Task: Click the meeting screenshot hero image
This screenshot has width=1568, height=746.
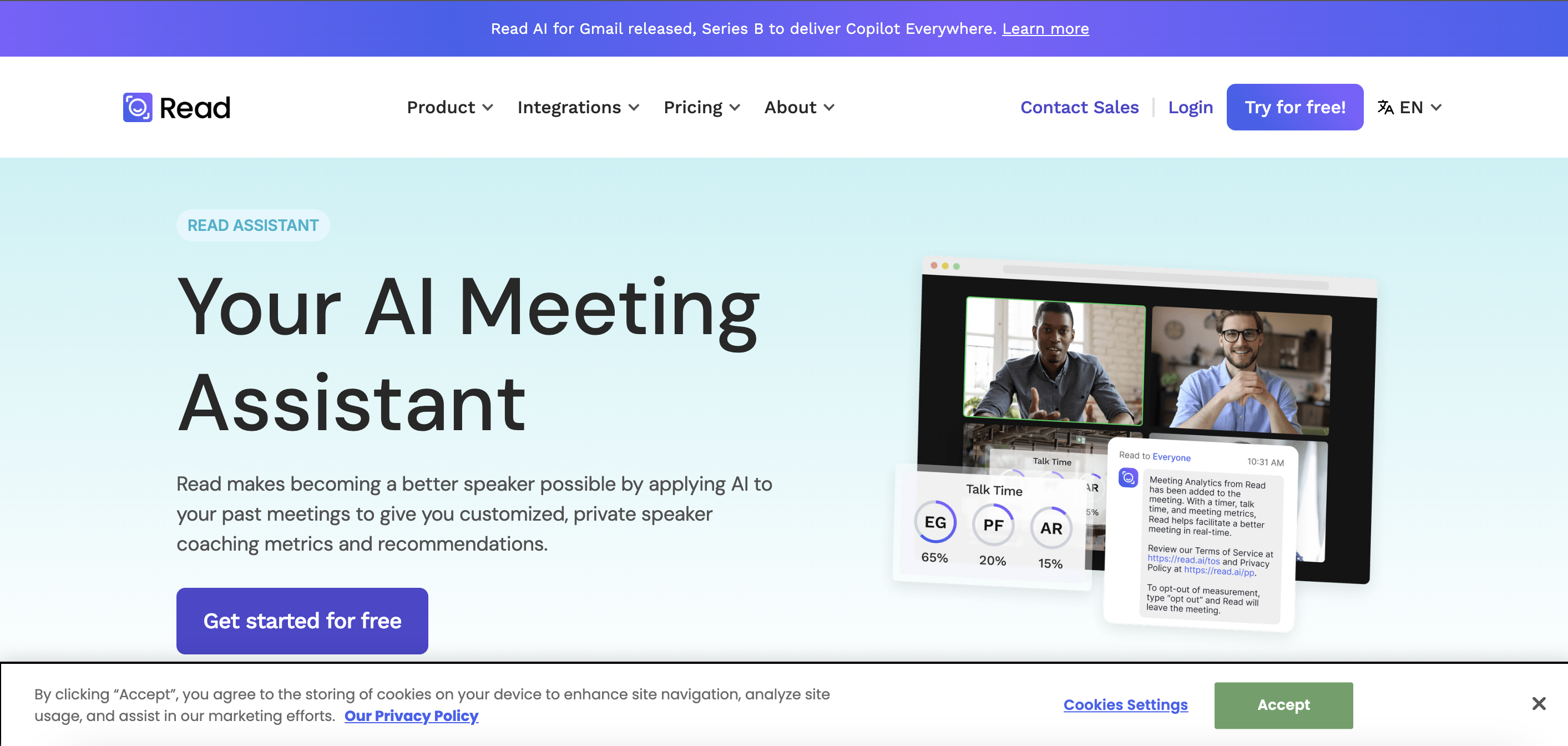Action: pyautogui.click(x=1136, y=443)
